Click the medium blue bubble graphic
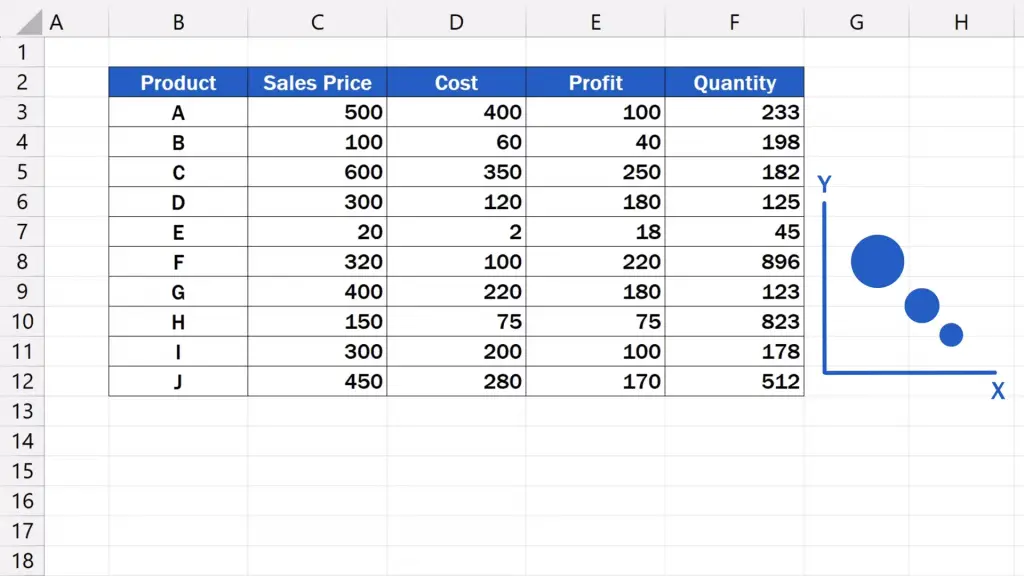Image resolution: width=1024 pixels, height=576 pixels. click(x=921, y=306)
